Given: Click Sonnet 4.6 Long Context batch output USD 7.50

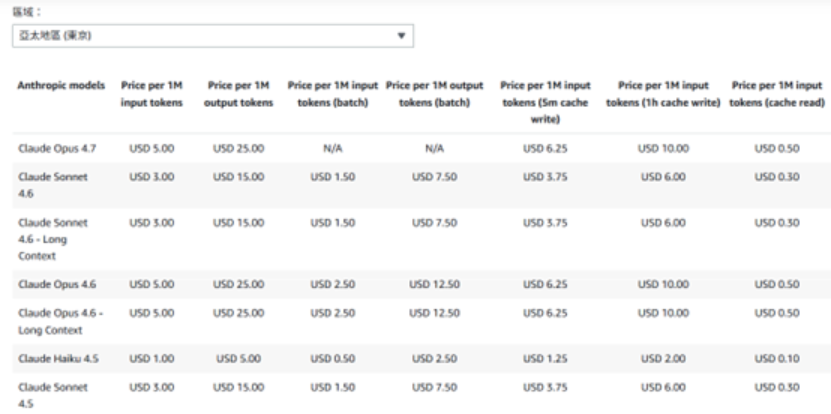Looking at the screenshot, I should tap(435, 223).
